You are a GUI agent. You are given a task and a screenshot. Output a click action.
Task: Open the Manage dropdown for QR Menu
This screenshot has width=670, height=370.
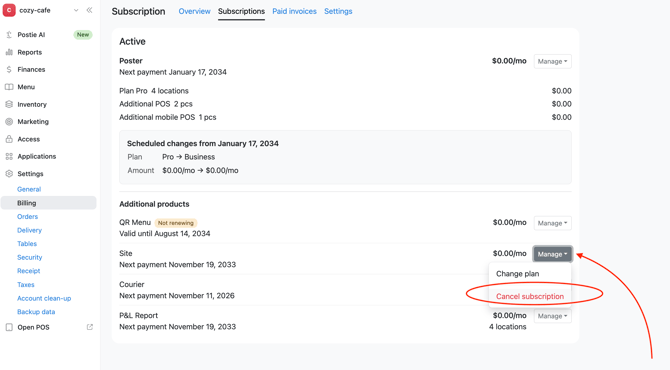(552, 223)
